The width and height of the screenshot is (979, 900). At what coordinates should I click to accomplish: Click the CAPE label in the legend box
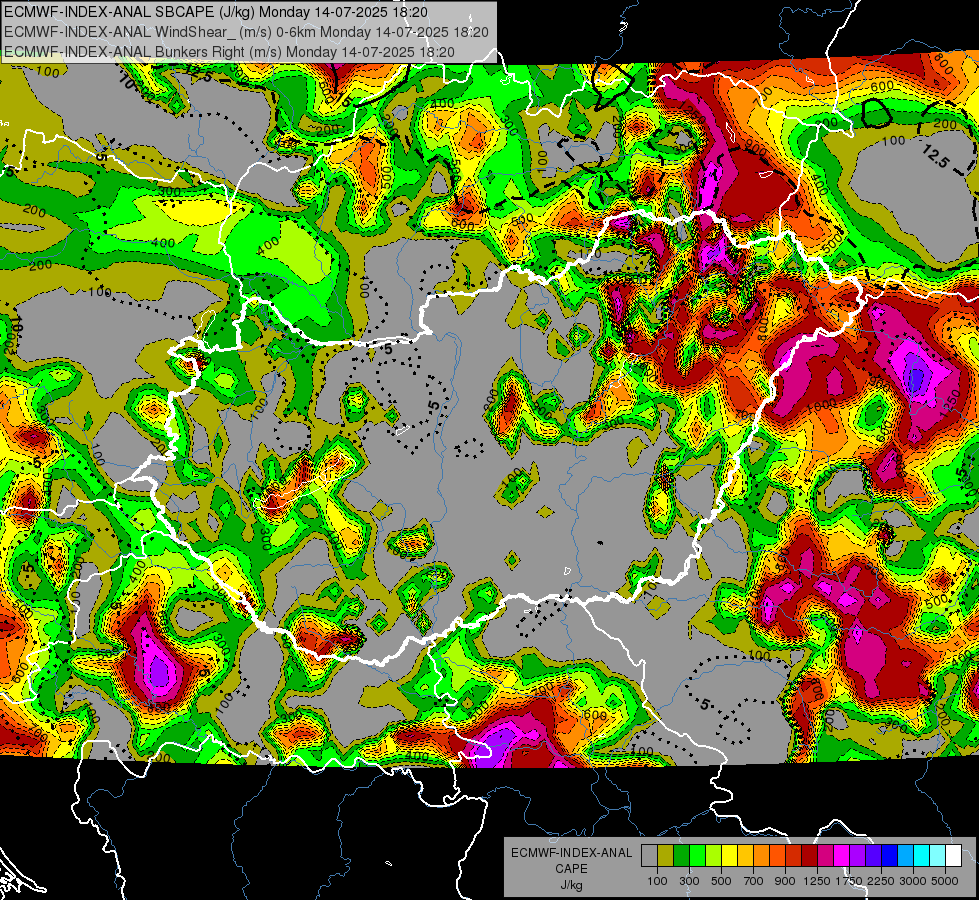(x=571, y=869)
